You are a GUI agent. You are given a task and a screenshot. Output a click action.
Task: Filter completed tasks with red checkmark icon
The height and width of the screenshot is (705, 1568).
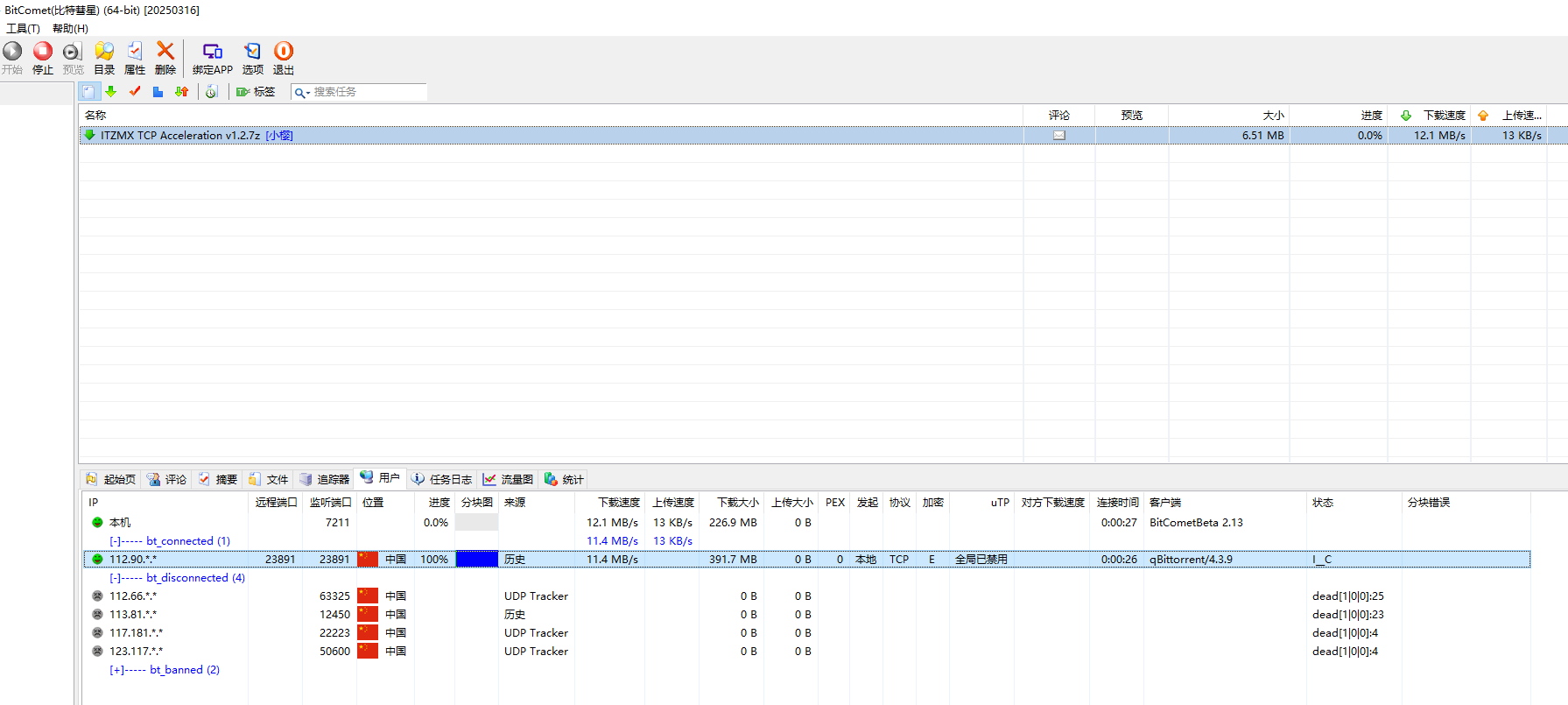pos(135,91)
